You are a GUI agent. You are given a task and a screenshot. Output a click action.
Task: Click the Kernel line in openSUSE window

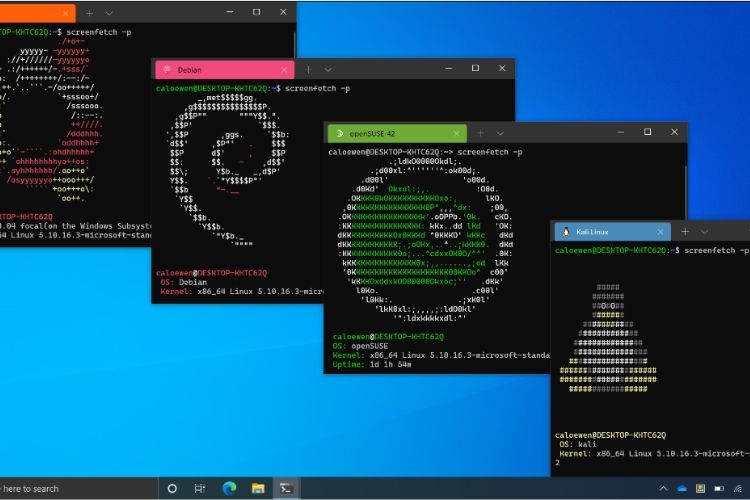tap(441, 356)
